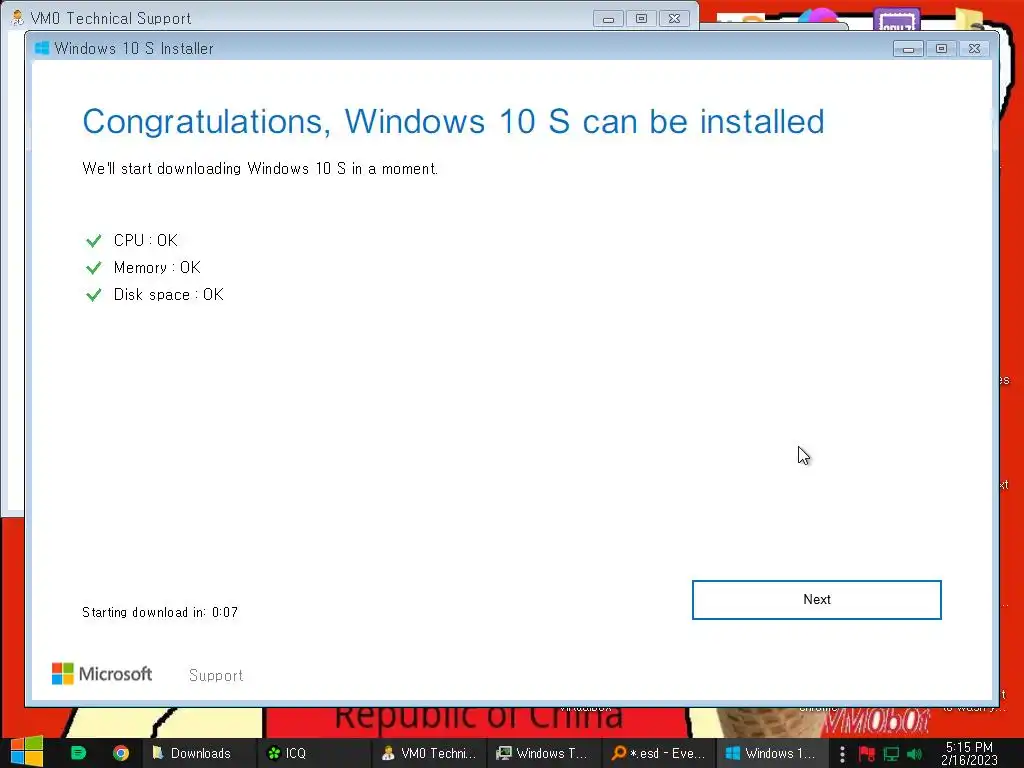Show hidden tray icons via three dots
The width and height of the screenshot is (1024, 768).
pos(842,754)
